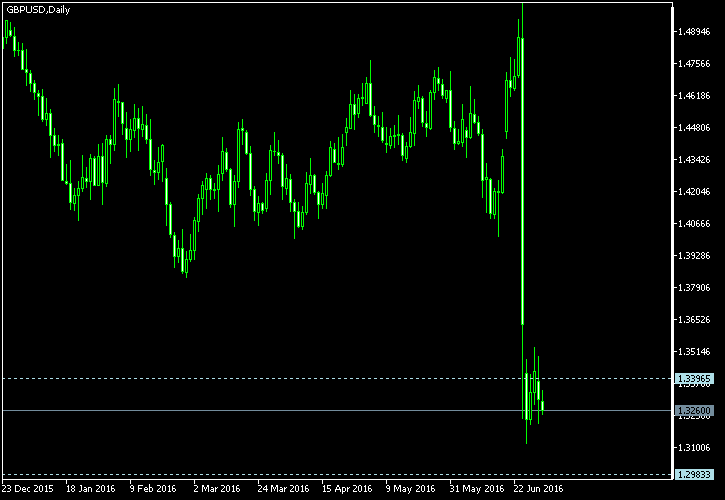Click the 1.31006 price axis label
The height and width of the screenshot is (500, 725).
[694, 448]
